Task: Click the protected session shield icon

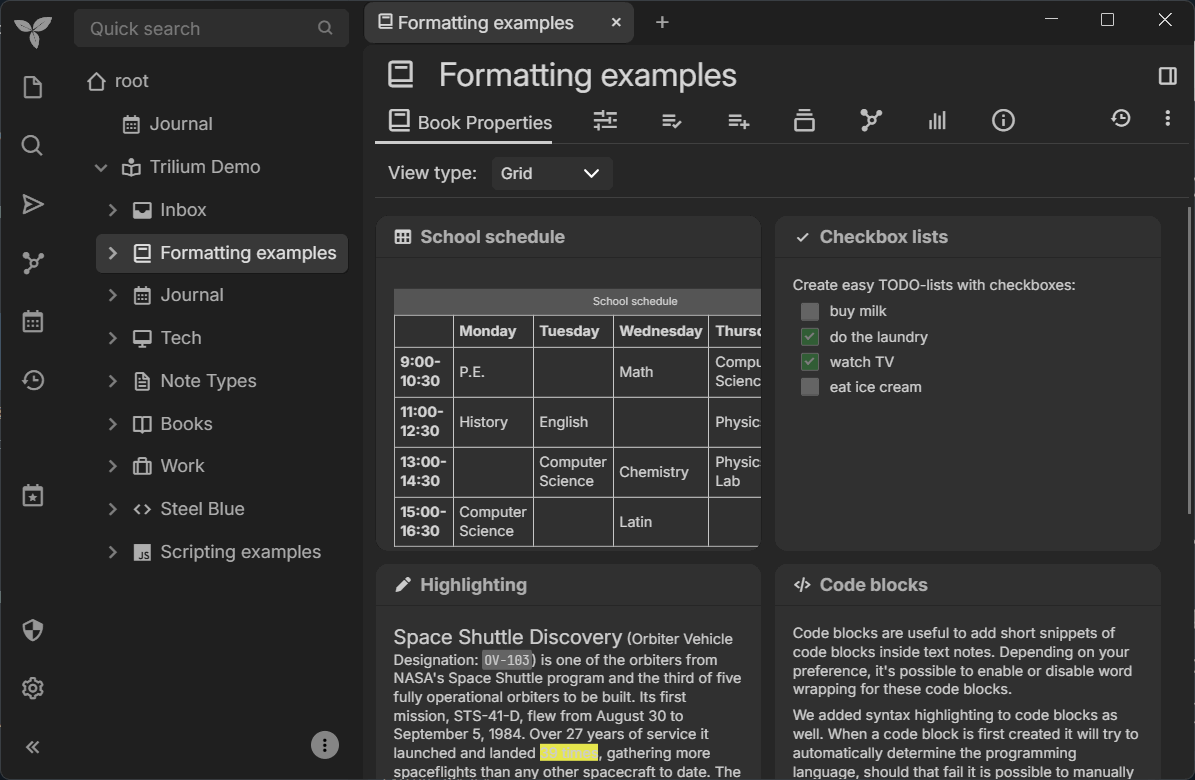Action: (33, 630)
